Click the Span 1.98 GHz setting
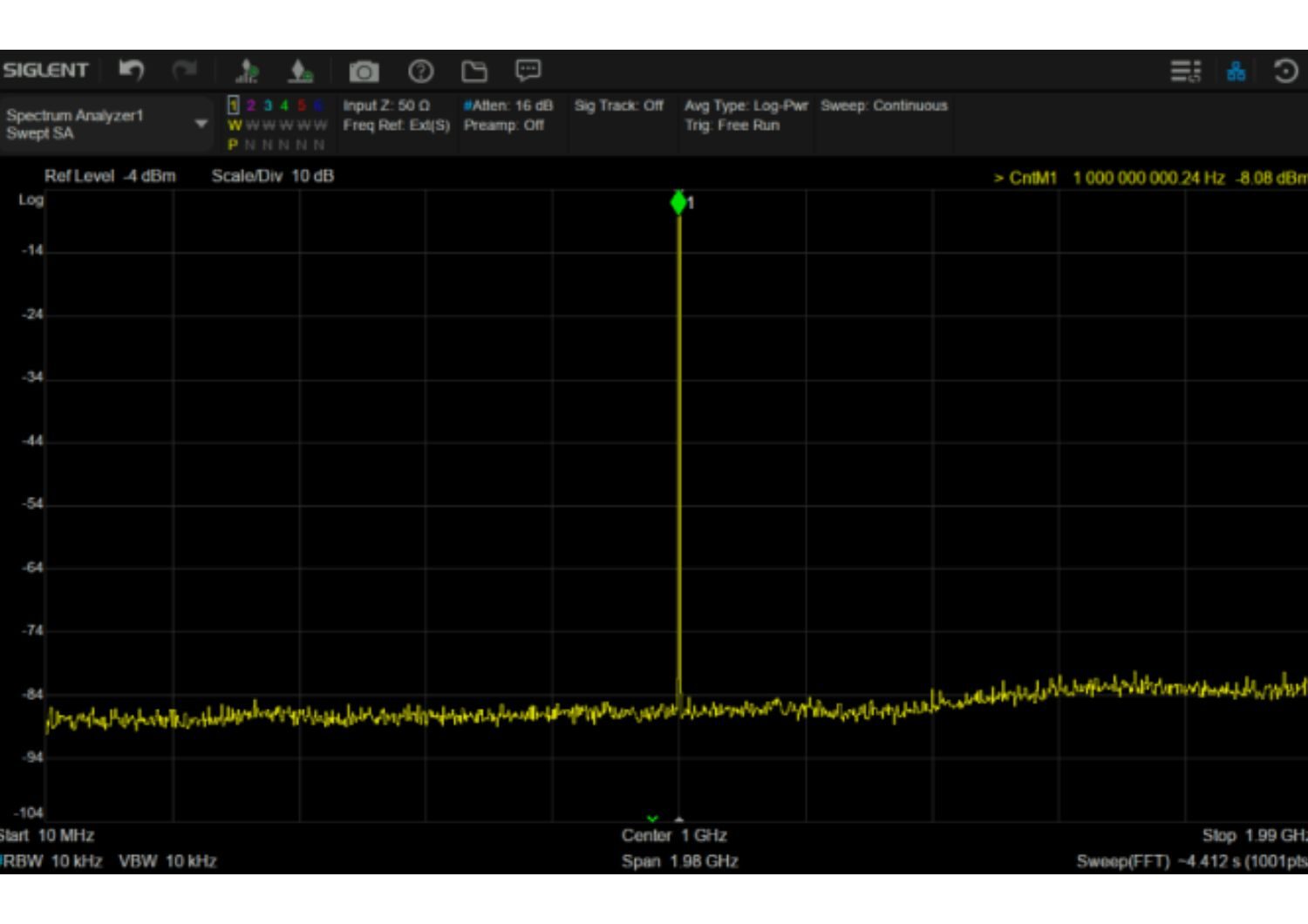Screen dimensions: 1308x924 pos(679,861)
